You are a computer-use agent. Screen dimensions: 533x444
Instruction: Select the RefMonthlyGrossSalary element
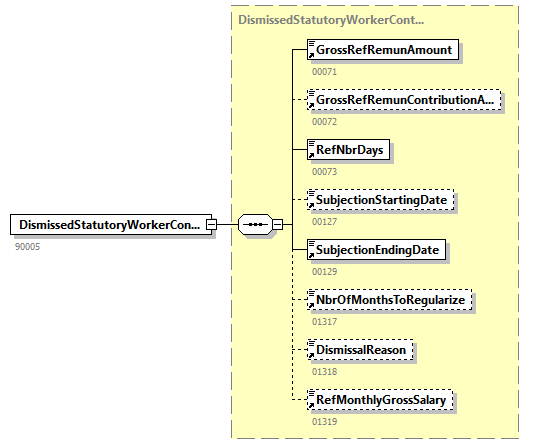(380, 399)
